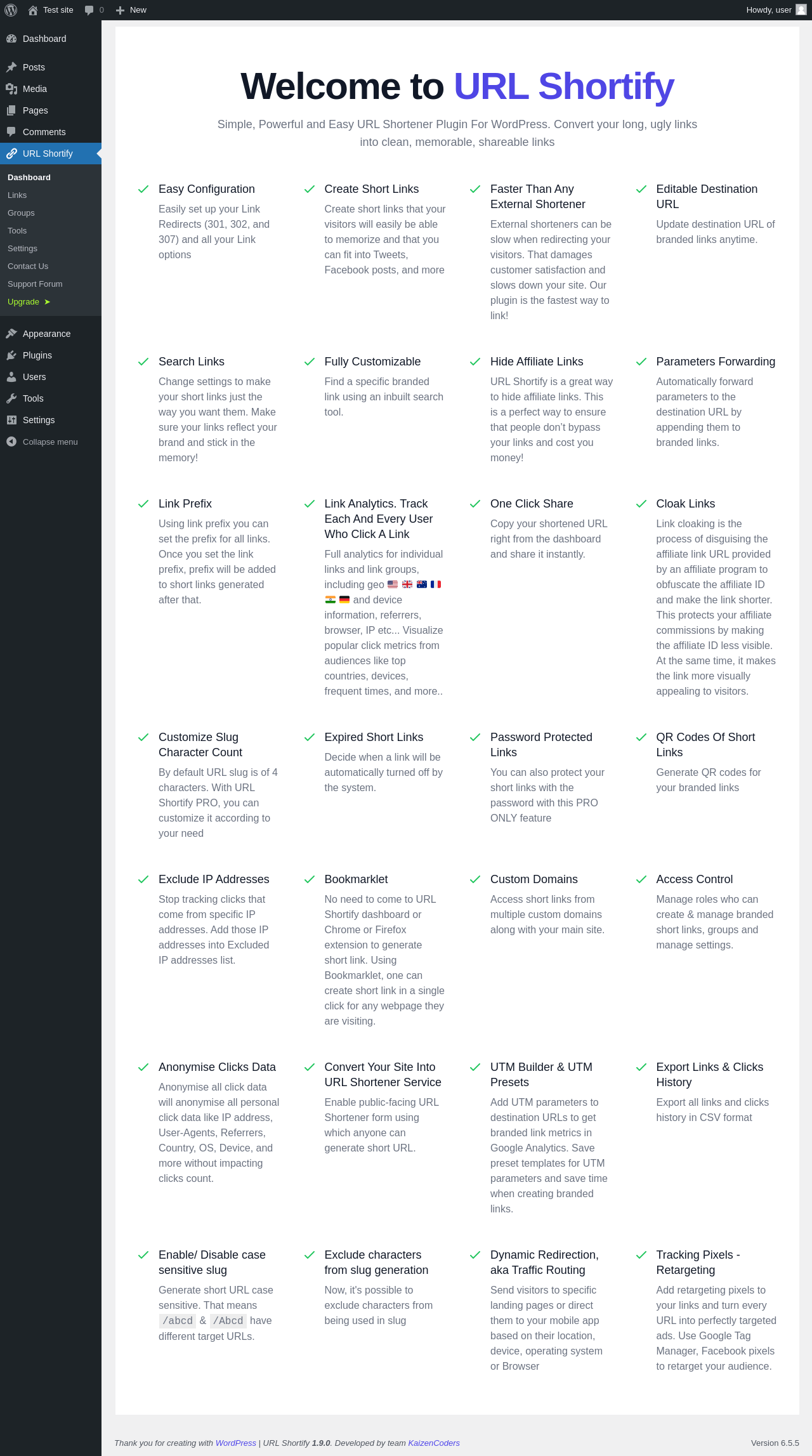Screen dimensions: 812x1456
Task: Click the Users person icon
Action: tap(11, 377)
